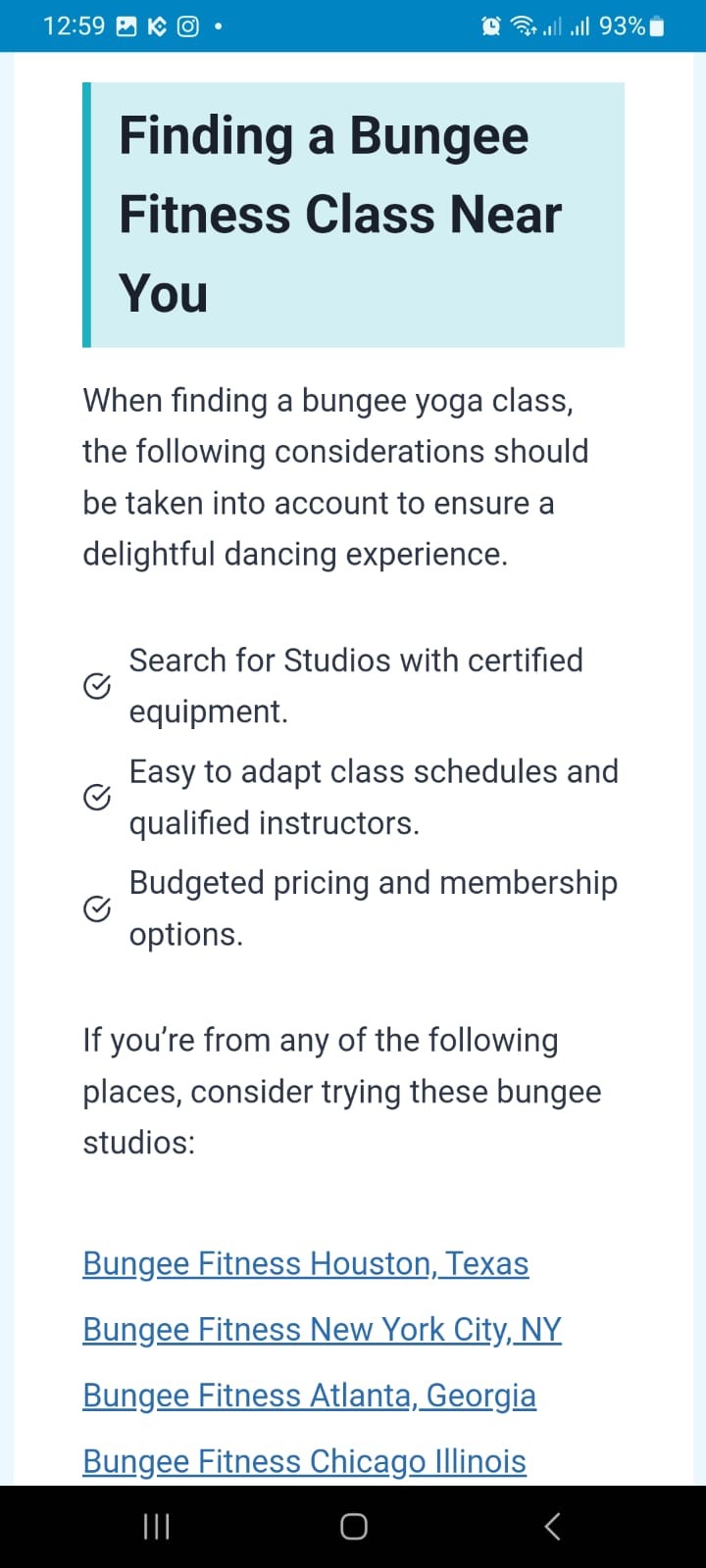Open Bungee Fitness New York City link
Image resolution: width=706 pixels, height=1568 pixels.
(322, 1330)
